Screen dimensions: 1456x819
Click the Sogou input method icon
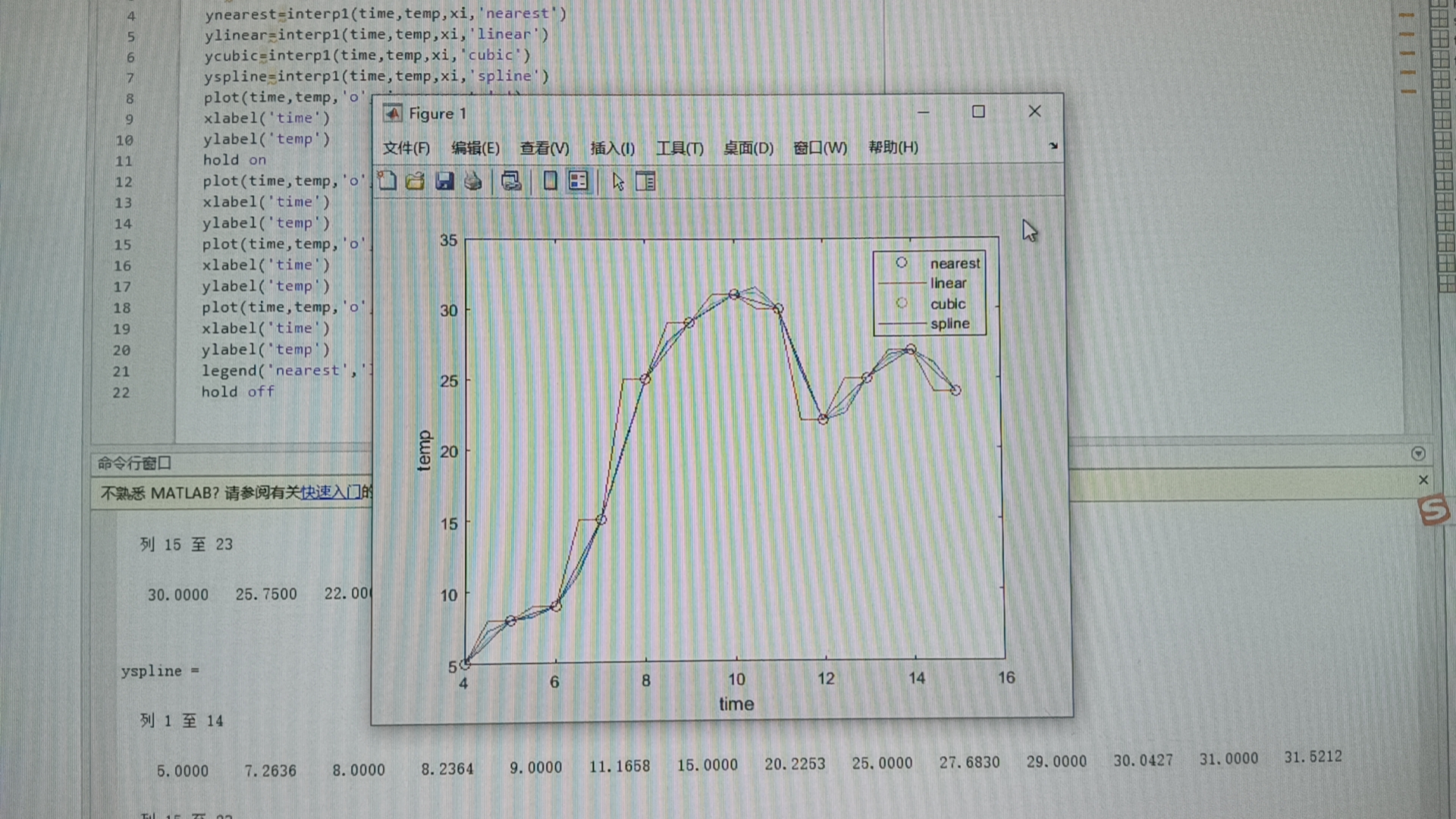(x=1434, y=510)
